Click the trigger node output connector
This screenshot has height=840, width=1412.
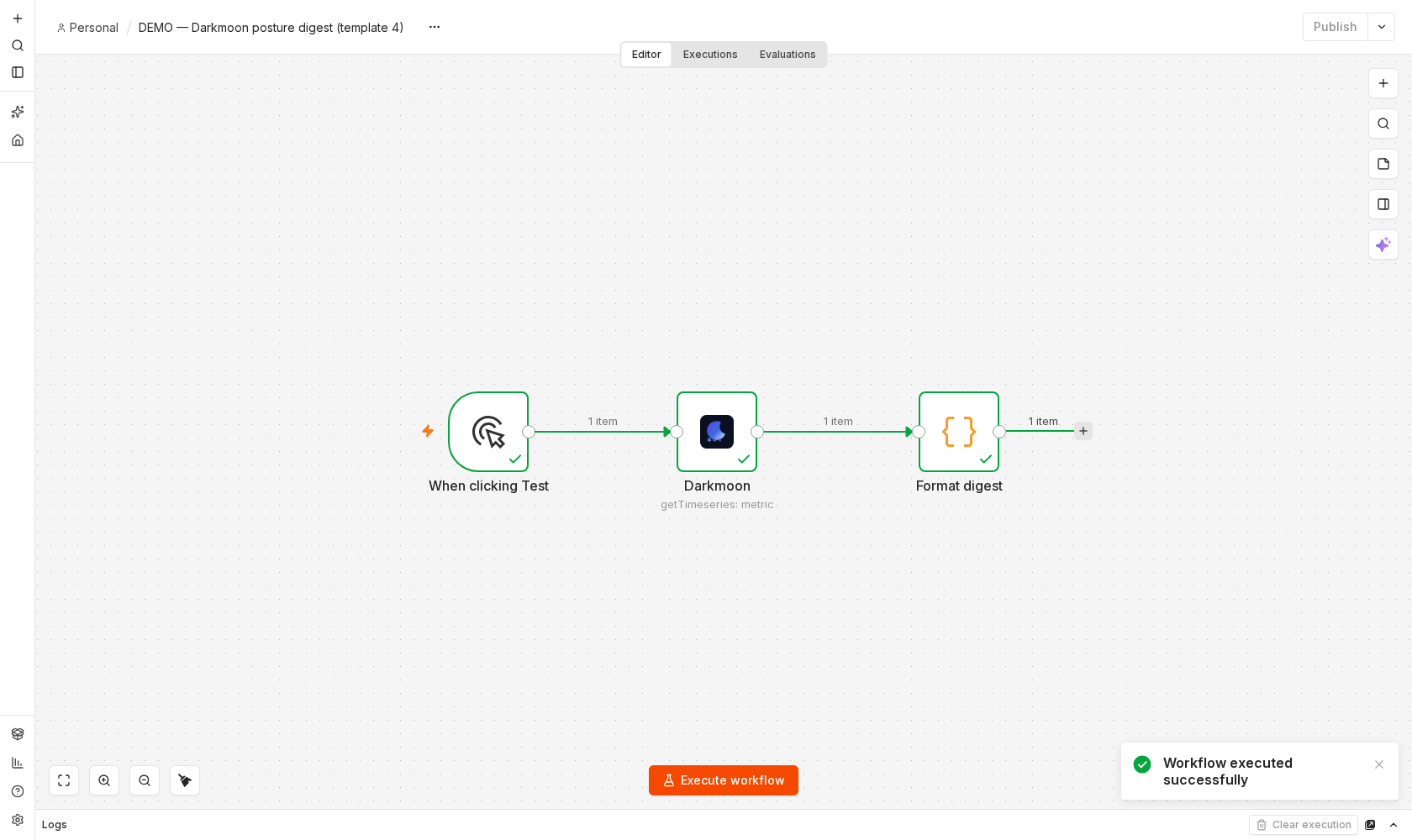529,432
